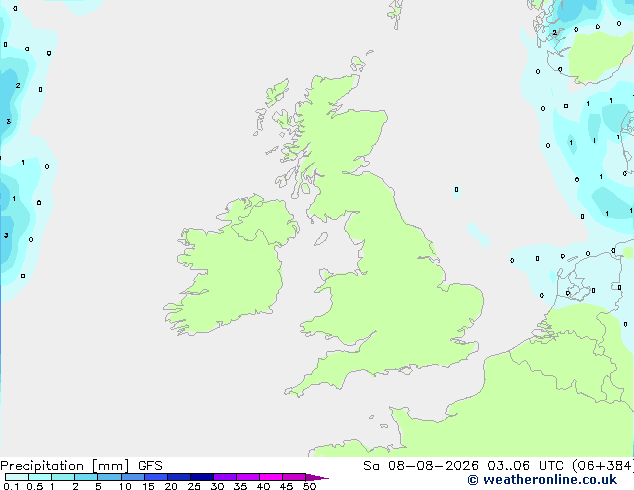The width and height of the screenshot is (634, 490).
Task: Click legend scale value '30'
Action: pos(217,486)
